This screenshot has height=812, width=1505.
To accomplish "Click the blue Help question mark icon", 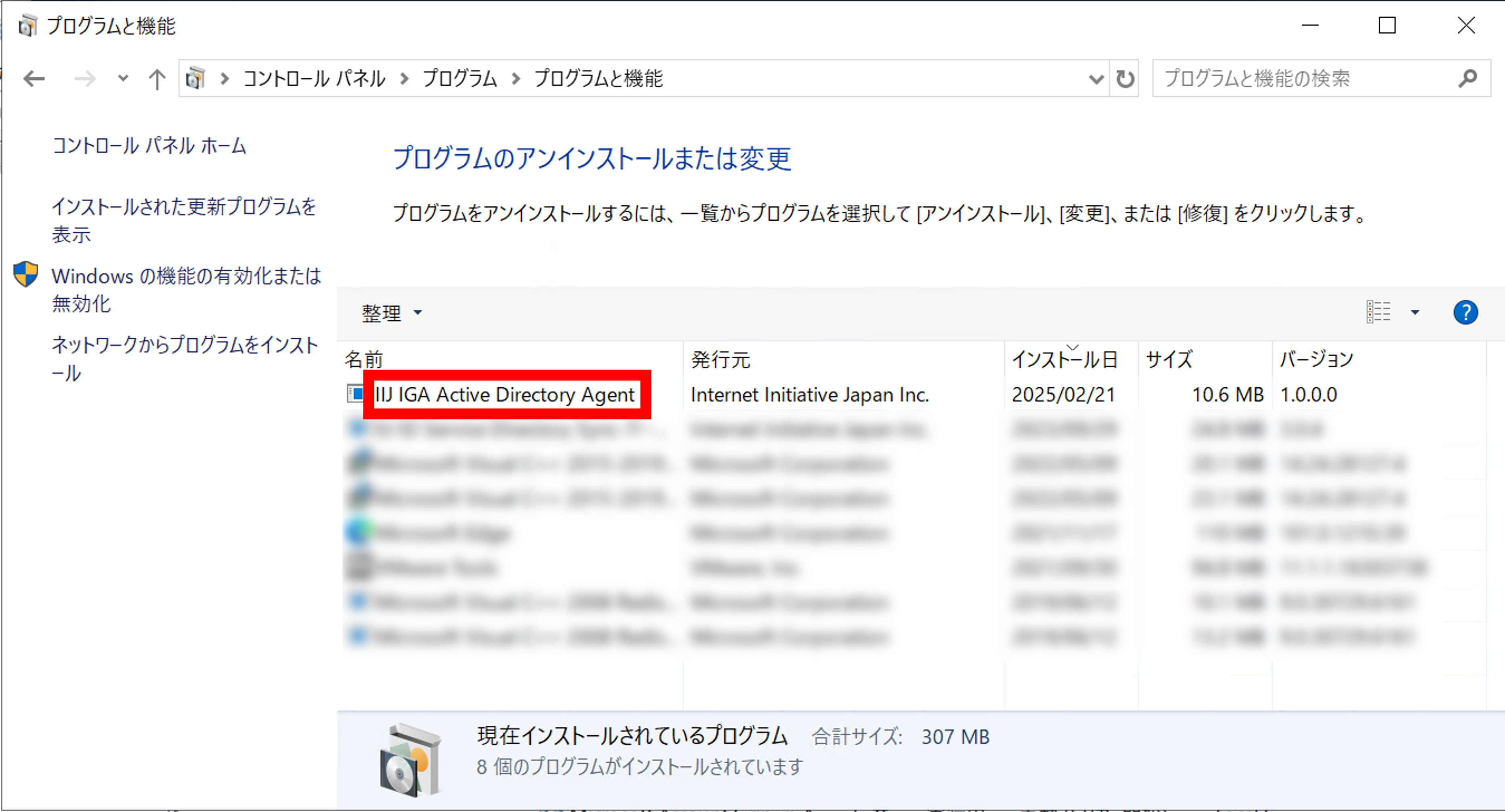I will point(1465,313).
